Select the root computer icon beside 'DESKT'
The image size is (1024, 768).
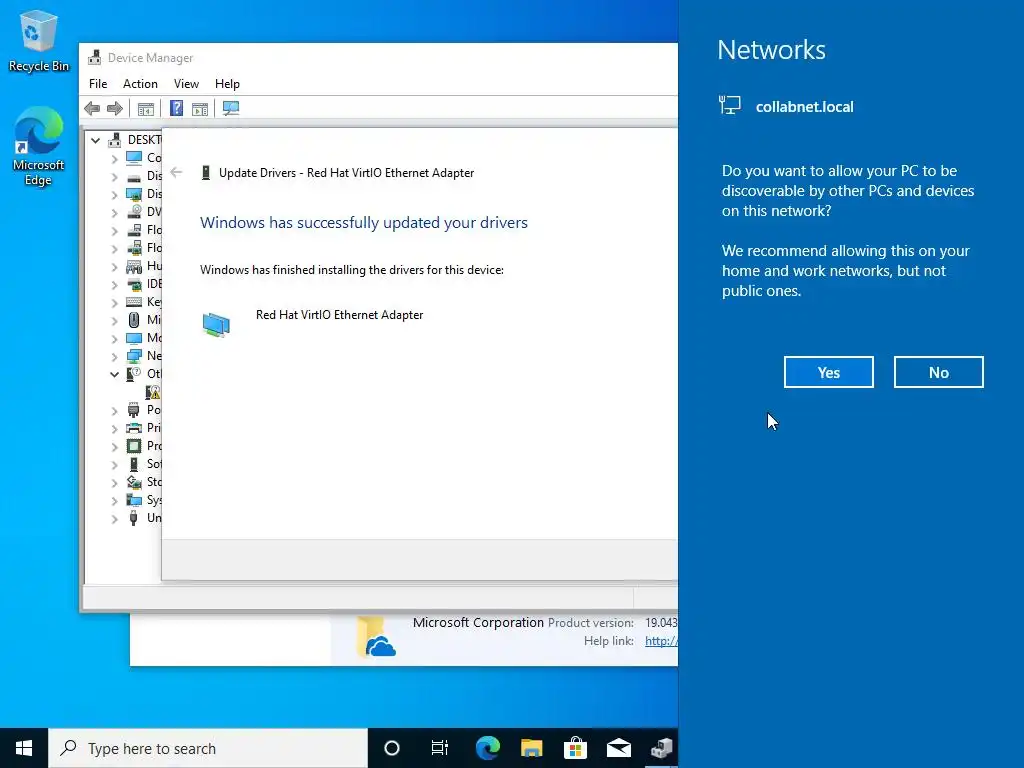[115, 140]
